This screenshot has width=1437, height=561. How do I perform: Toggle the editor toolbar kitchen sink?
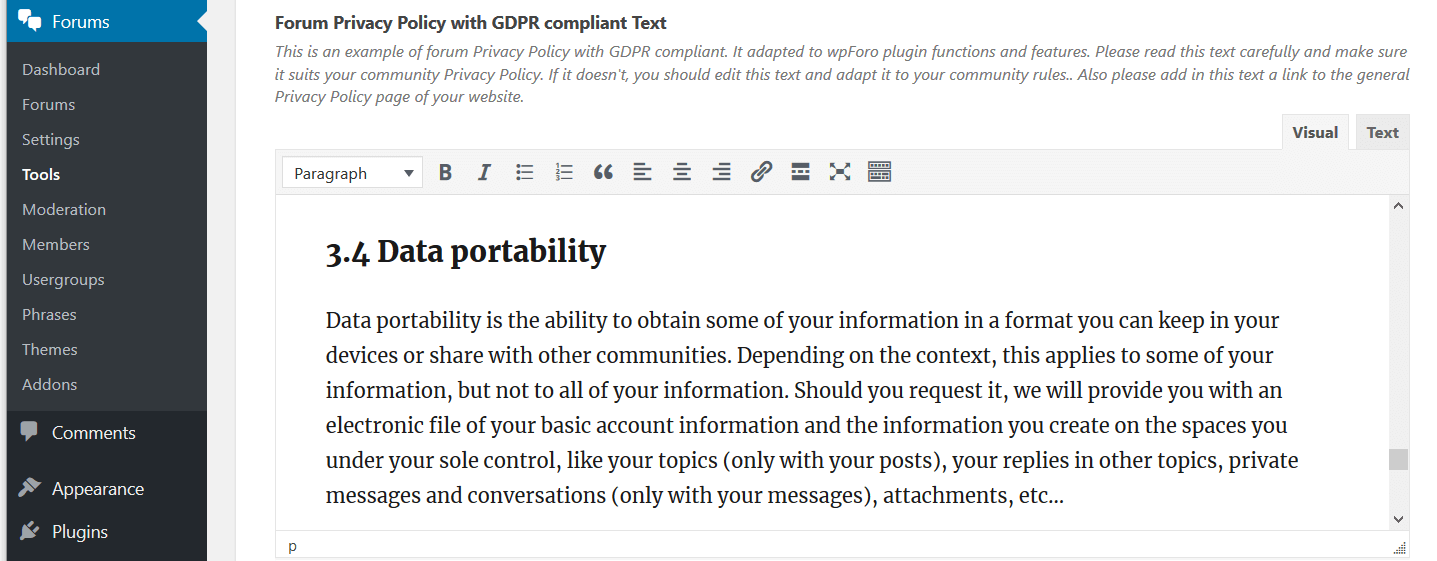click(x=879, y=172)
